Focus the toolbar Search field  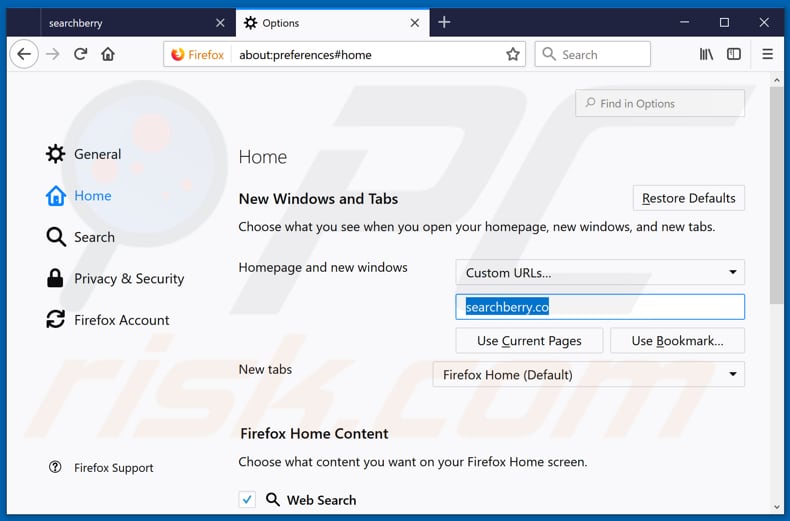tap(592, 54)
